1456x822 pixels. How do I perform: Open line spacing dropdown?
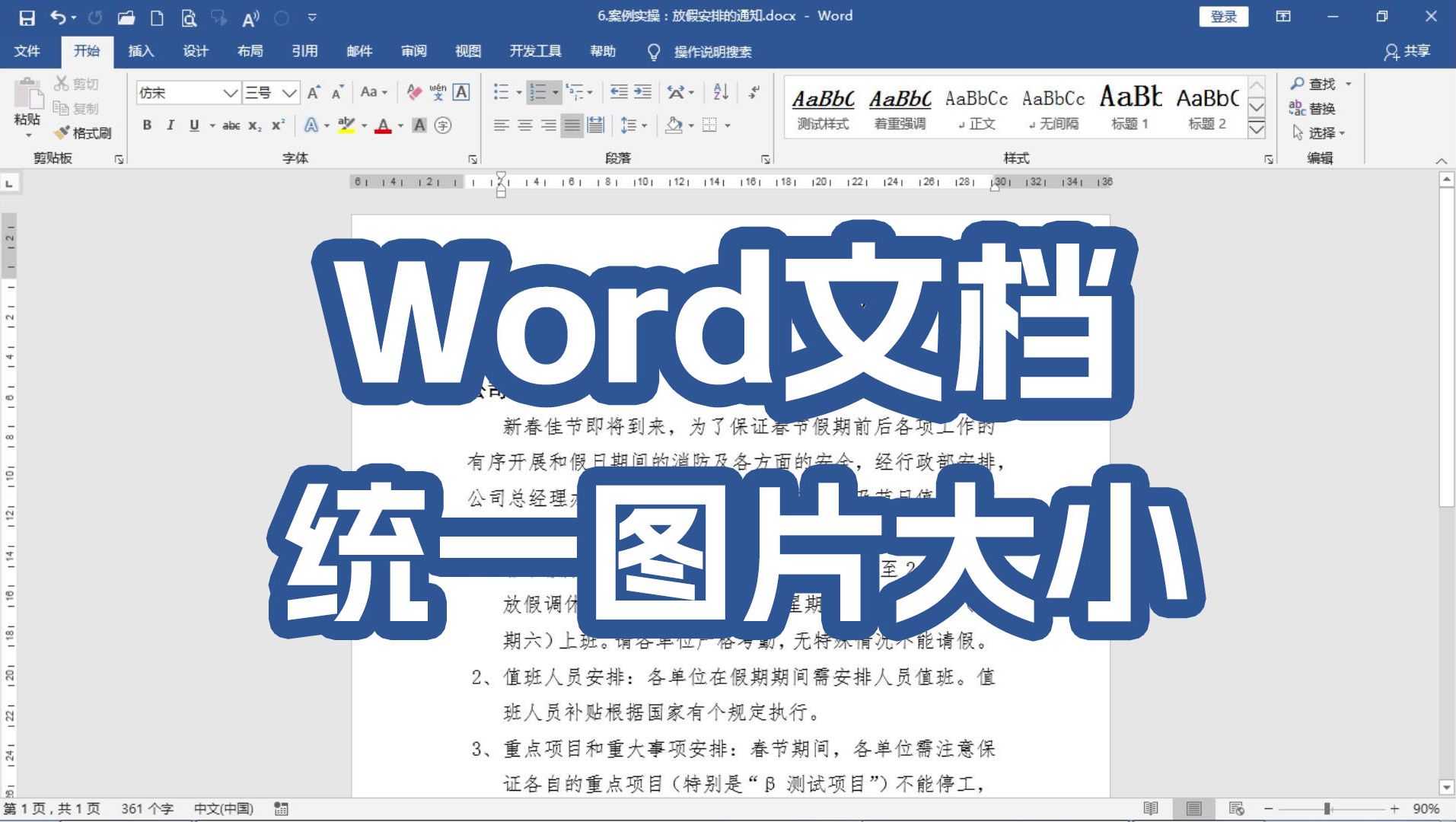pyautogui.click(x=633, y=126)
